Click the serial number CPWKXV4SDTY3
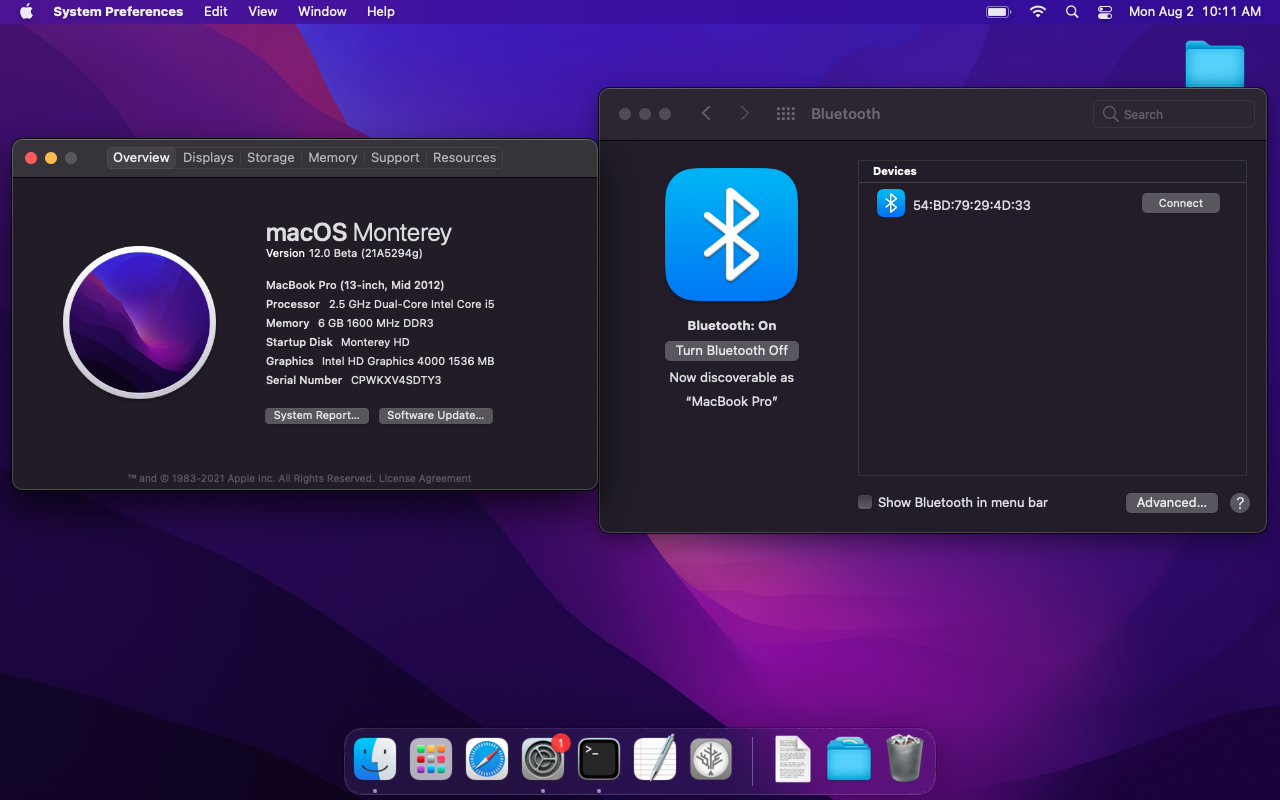Image resolution: width=1280 pixels, height=800 pixels. pyautogui.click(x=396, y=381)
